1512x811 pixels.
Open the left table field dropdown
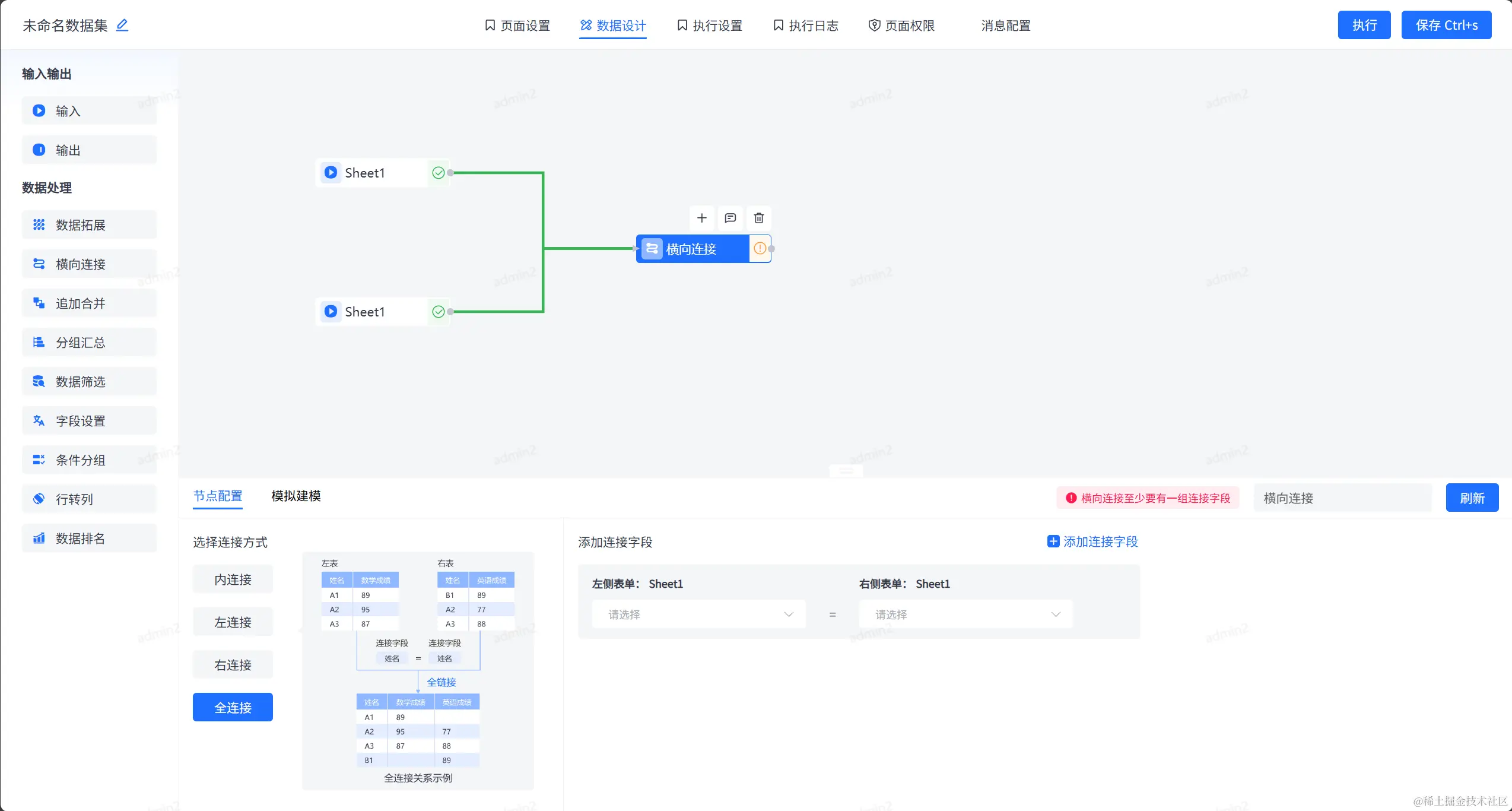699,614
